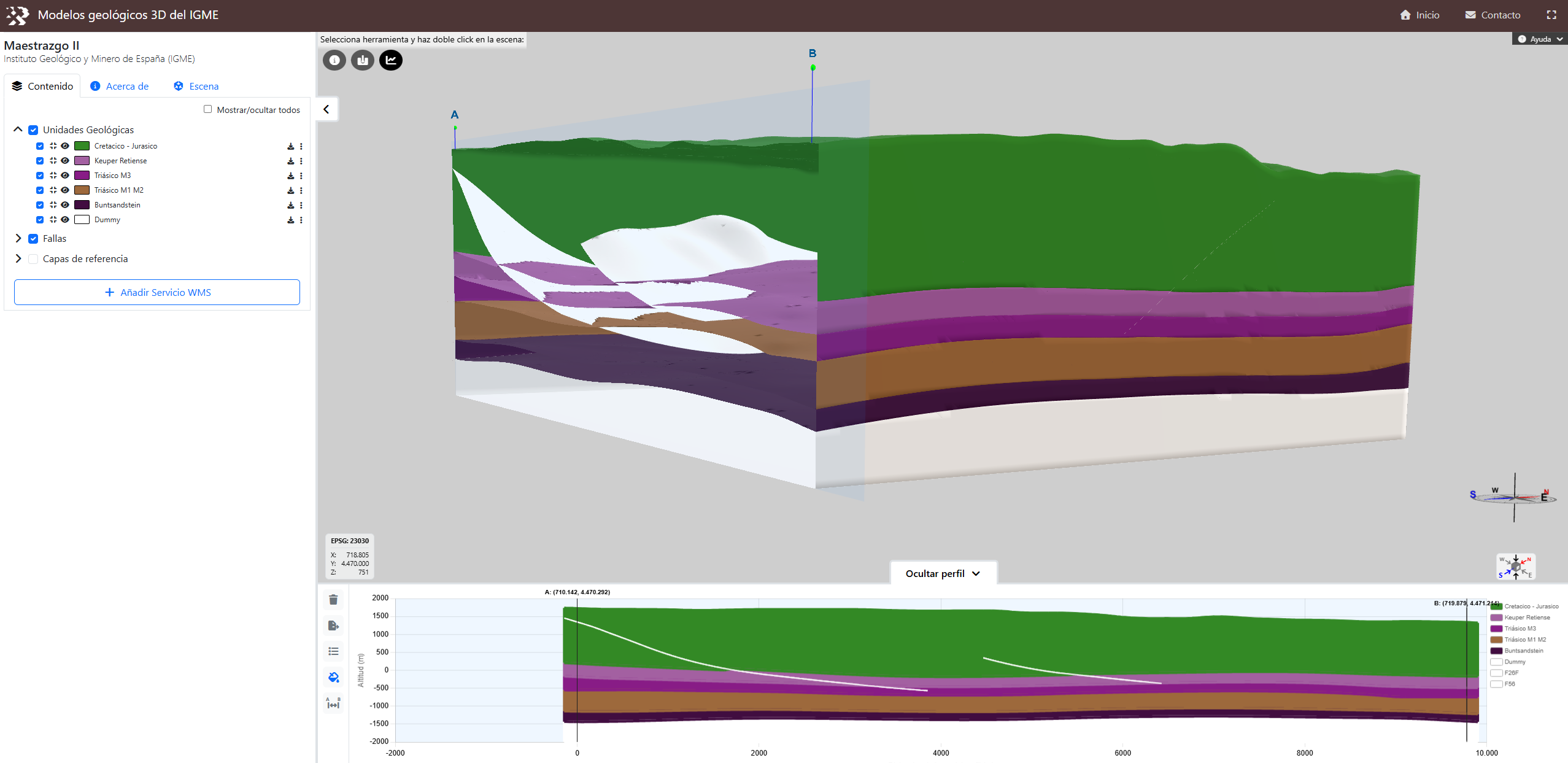The width and height of the screenshot is (1568, 763).
Task: Click the Añadir Servicio WMS button
Action: [x=156, y=292]
